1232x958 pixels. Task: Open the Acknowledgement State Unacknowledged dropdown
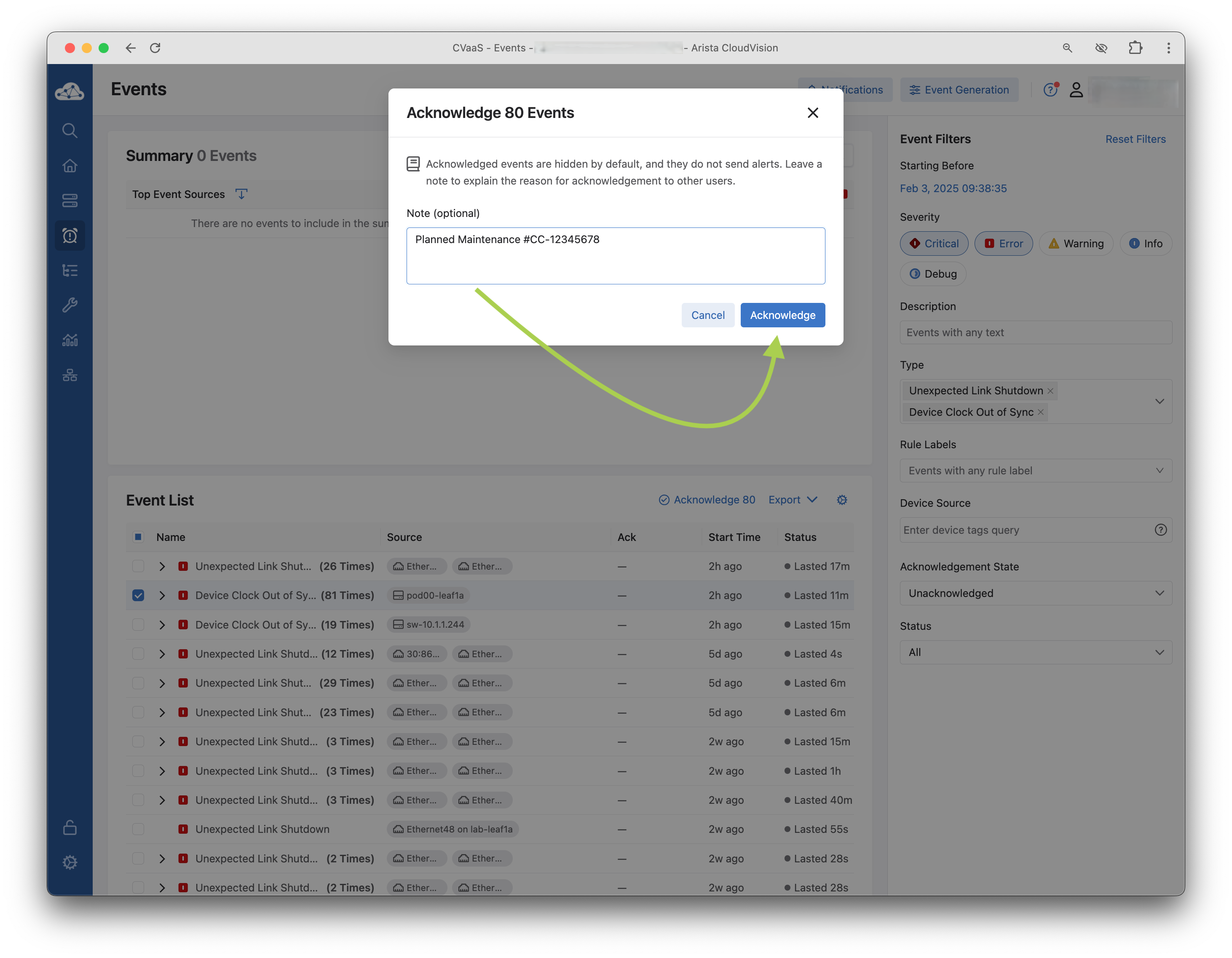coord(1036,593)
